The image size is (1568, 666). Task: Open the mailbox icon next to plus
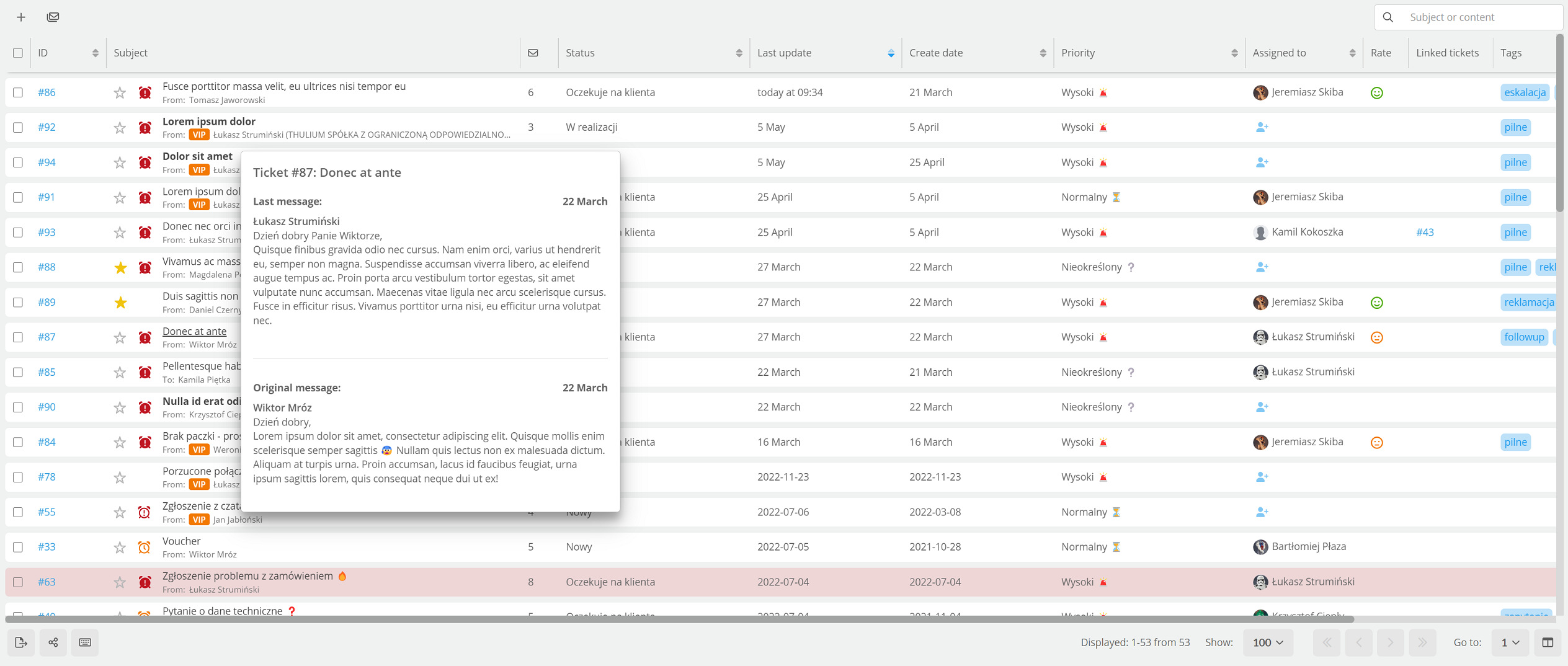[x=53, y=17]
